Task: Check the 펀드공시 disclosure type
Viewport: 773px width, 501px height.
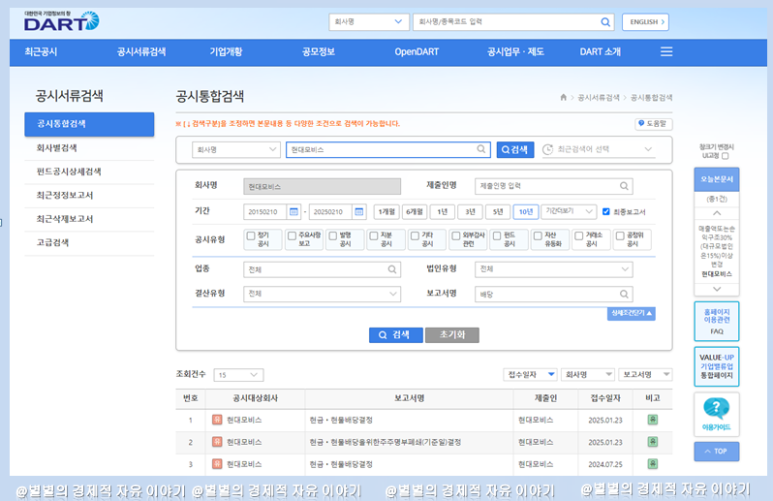Action: 497,236
